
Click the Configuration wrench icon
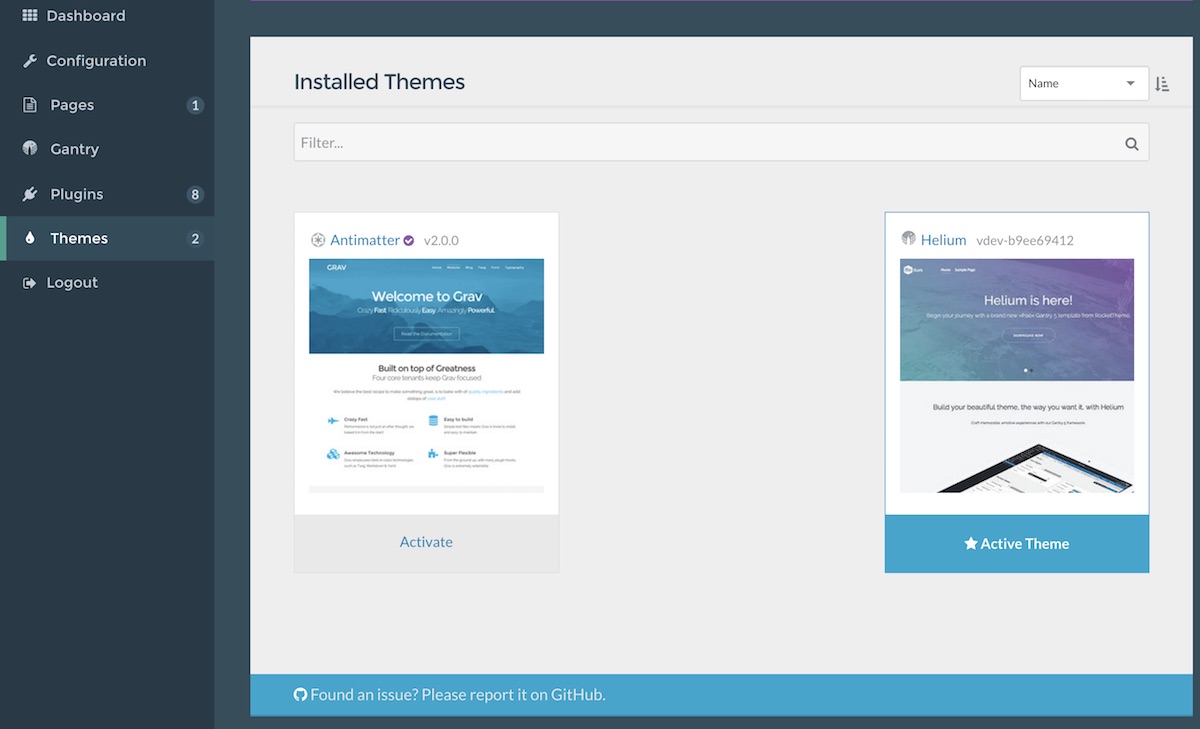29,61
